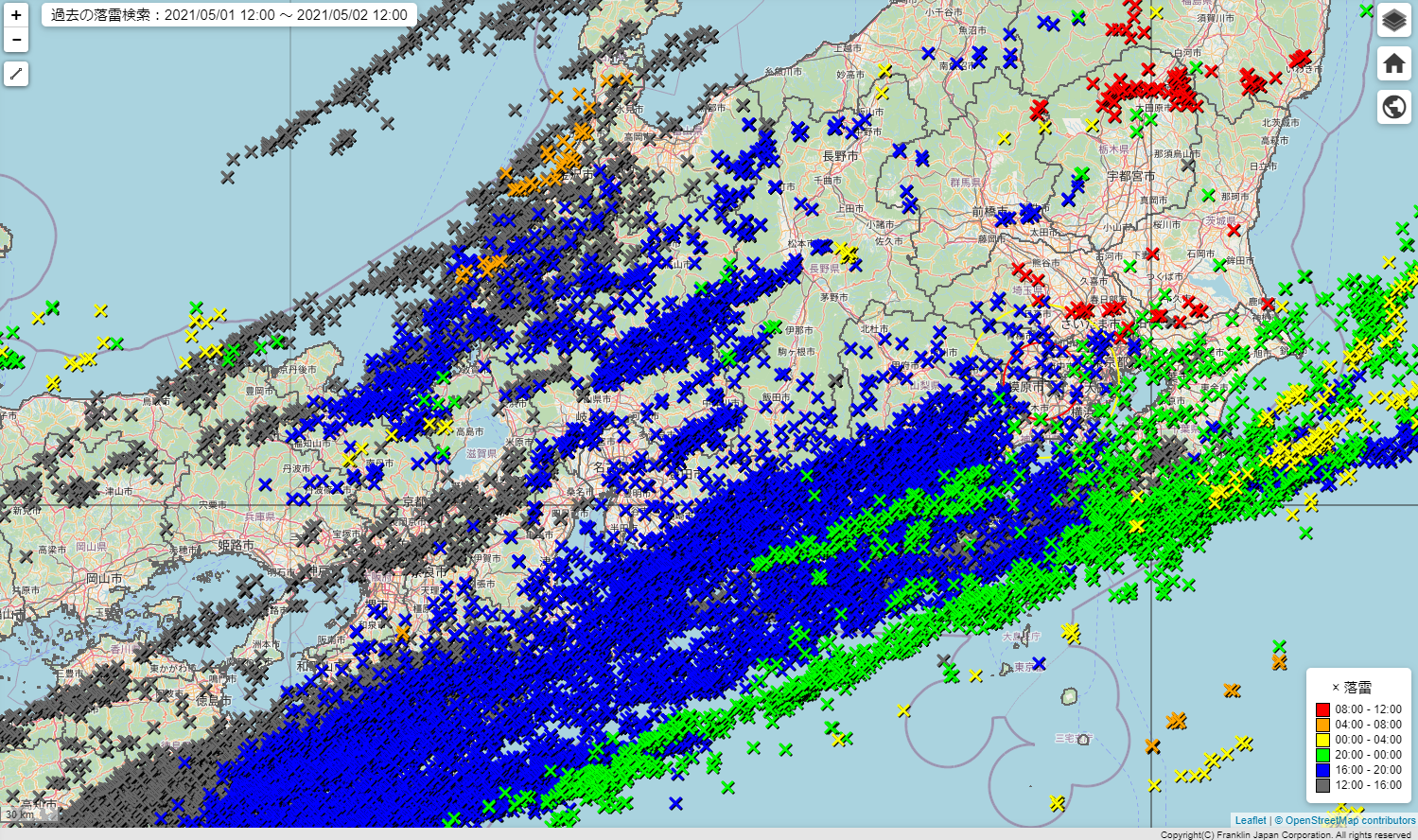Select the green 20:00 - 00:00 legend swatch
The width and height of the screenshot is (1418, 840).
1322,755
